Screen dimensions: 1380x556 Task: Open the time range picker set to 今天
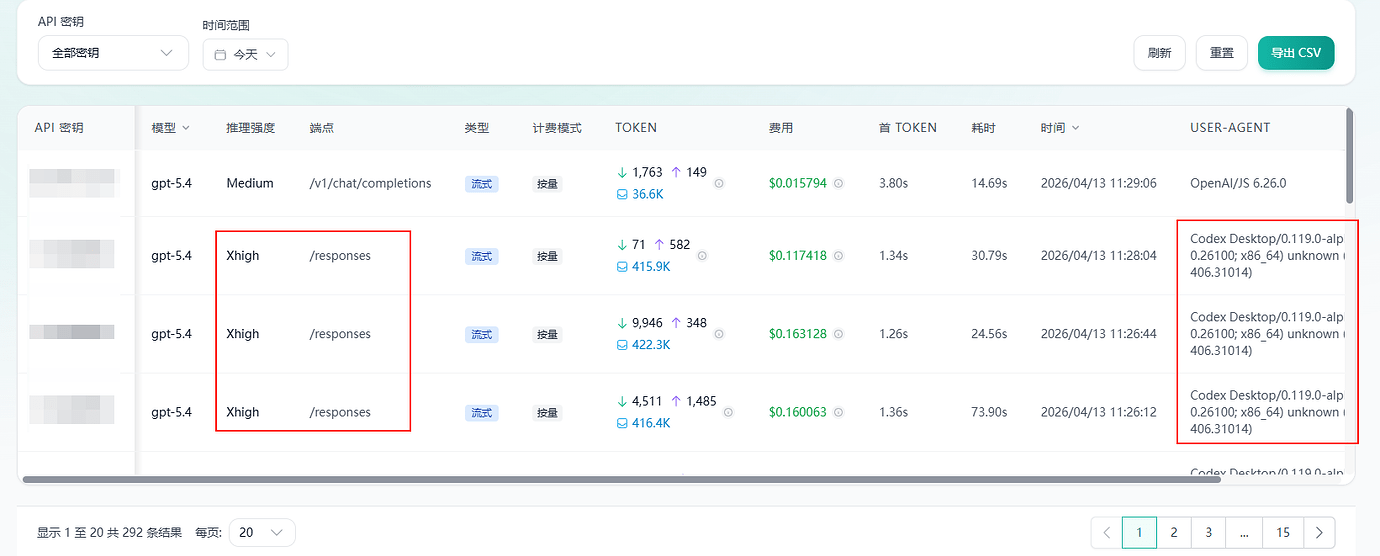pyautogui.click(x=245, y=55)
